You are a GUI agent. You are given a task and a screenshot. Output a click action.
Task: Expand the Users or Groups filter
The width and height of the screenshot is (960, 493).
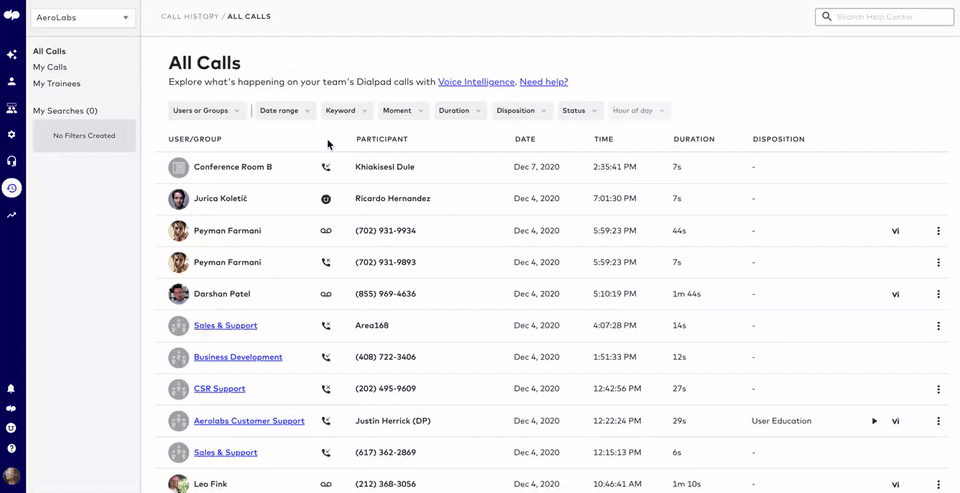click(x=207, y=111)
